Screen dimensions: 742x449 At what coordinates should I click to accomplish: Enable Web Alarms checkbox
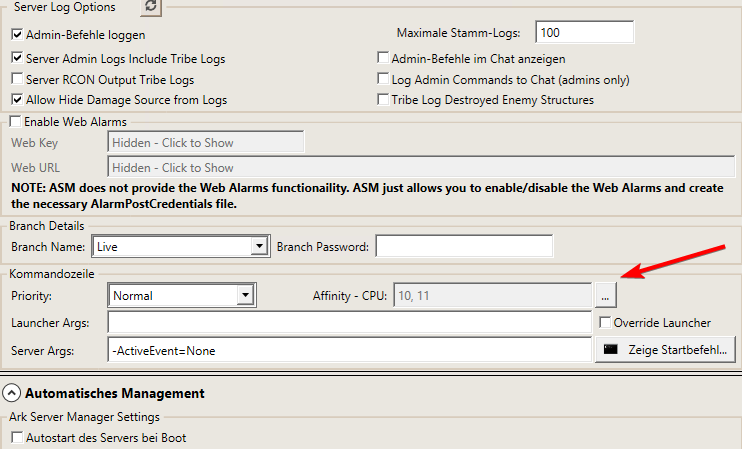pos(16,122)
